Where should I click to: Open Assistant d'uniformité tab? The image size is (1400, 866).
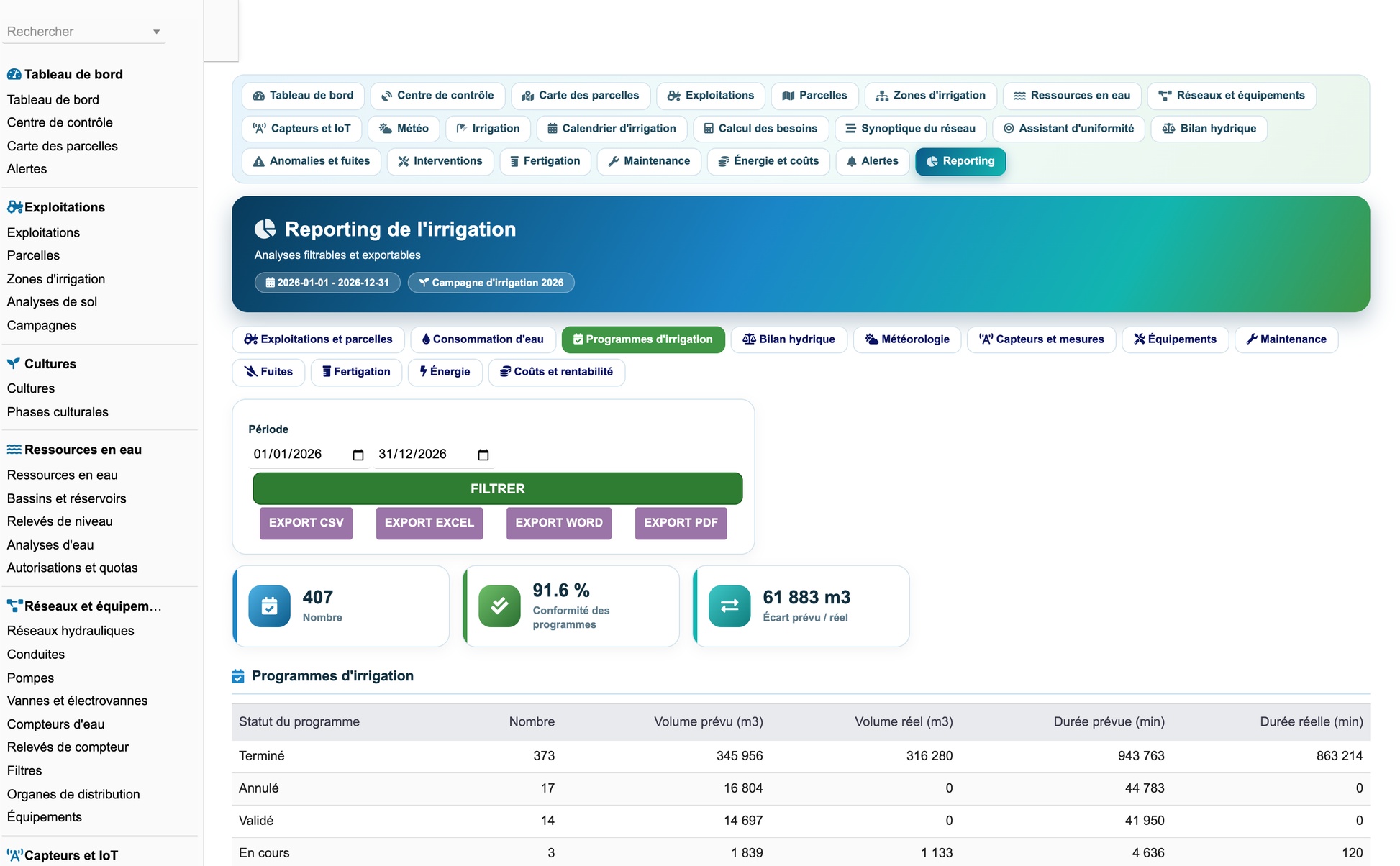pos(1068,129)
